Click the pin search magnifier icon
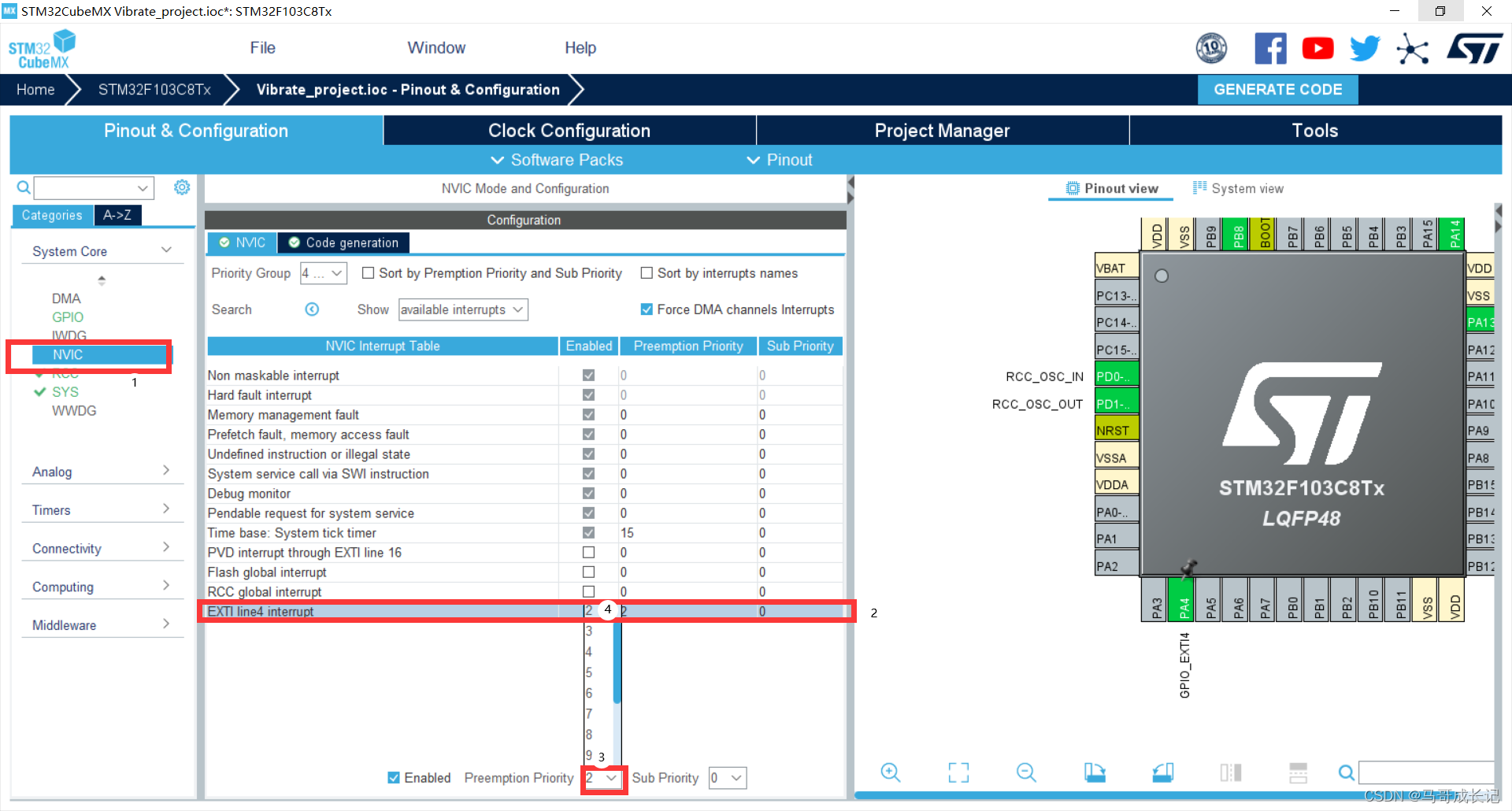The height and width of the screenshot is (811, 1512). coord(1347,772)
